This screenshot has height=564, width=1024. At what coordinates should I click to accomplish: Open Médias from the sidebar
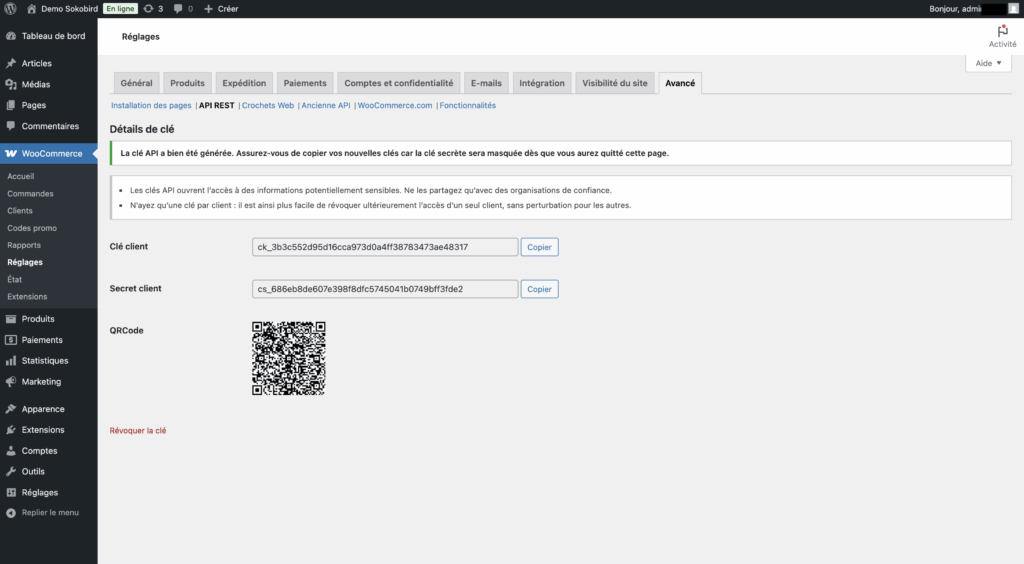pos(36,84)
